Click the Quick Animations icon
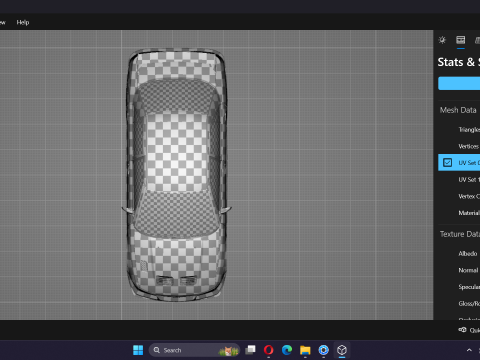Viewport: 480px width, 360px height. pos(462,330)
